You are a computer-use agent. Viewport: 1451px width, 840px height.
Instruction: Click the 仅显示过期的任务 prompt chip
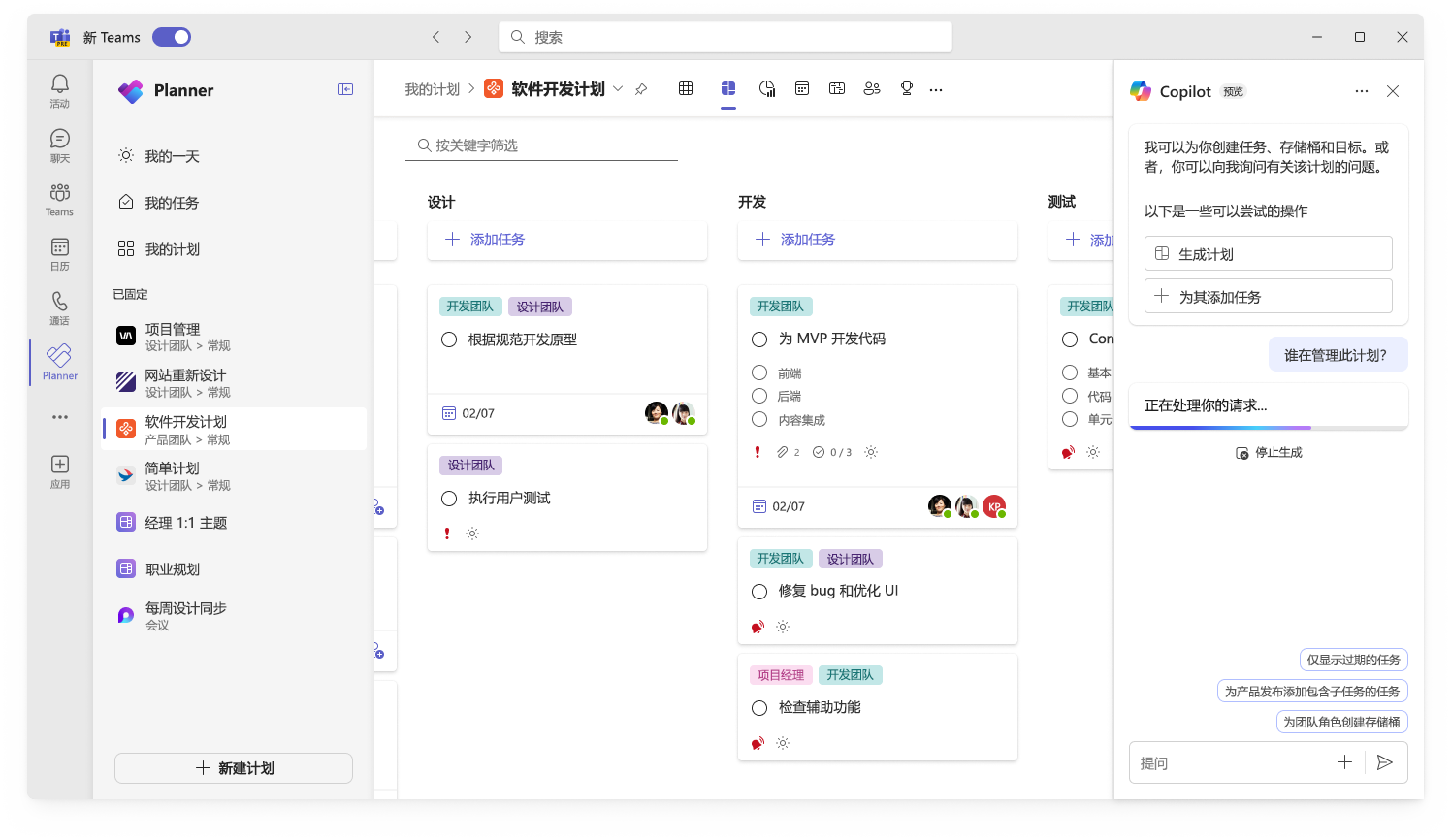tap(1353, 661)
